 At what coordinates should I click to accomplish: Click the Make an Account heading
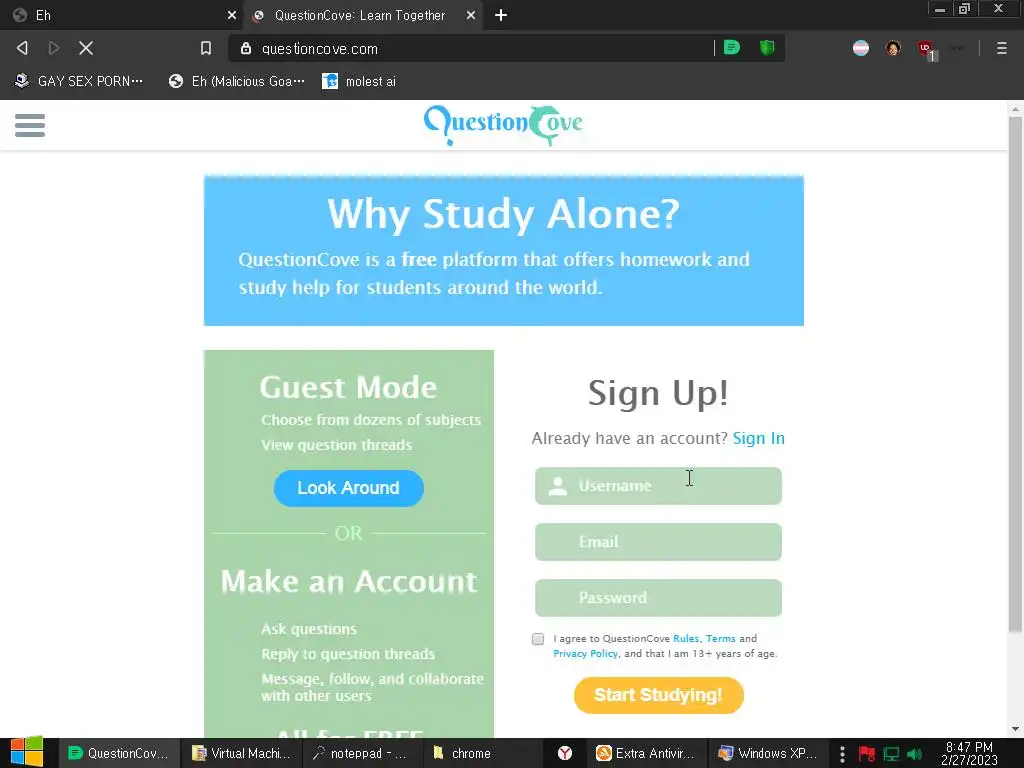click(349, 581)
